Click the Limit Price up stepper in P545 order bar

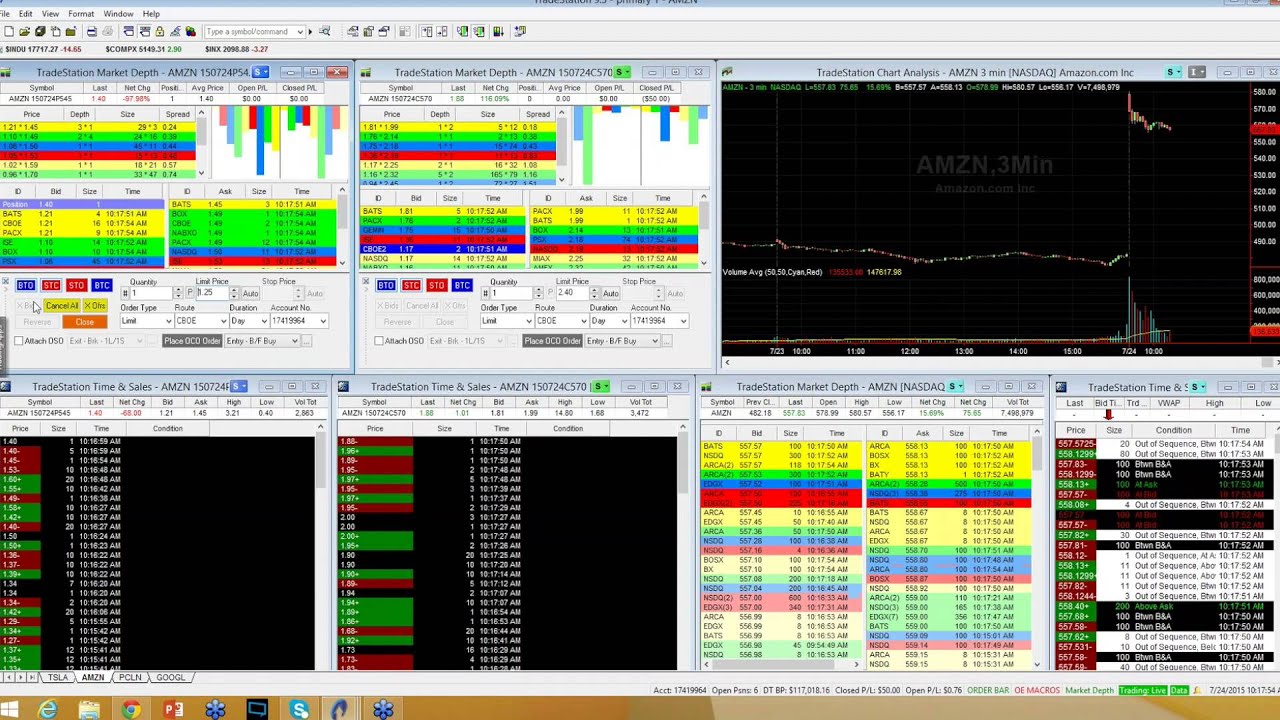(x=233, y=290)
